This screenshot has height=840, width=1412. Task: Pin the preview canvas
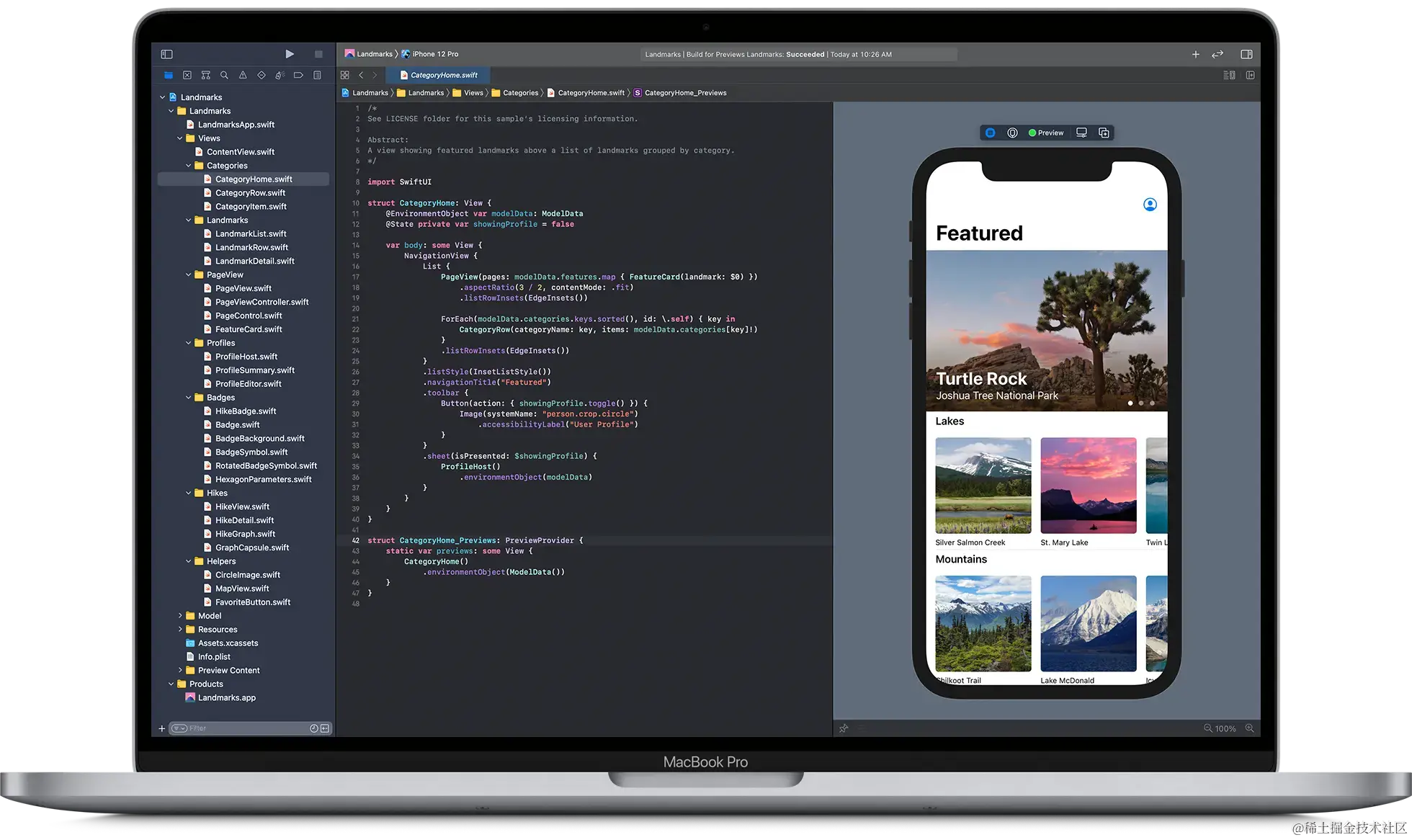(x=844, y=728)
